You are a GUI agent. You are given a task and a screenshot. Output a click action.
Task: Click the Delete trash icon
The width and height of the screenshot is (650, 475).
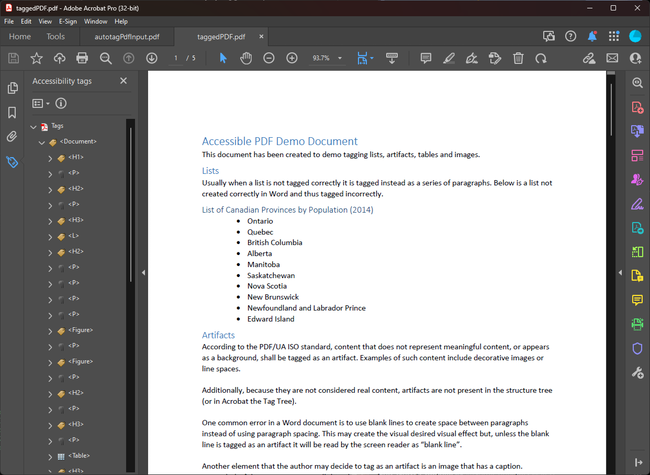coord(518,58)
